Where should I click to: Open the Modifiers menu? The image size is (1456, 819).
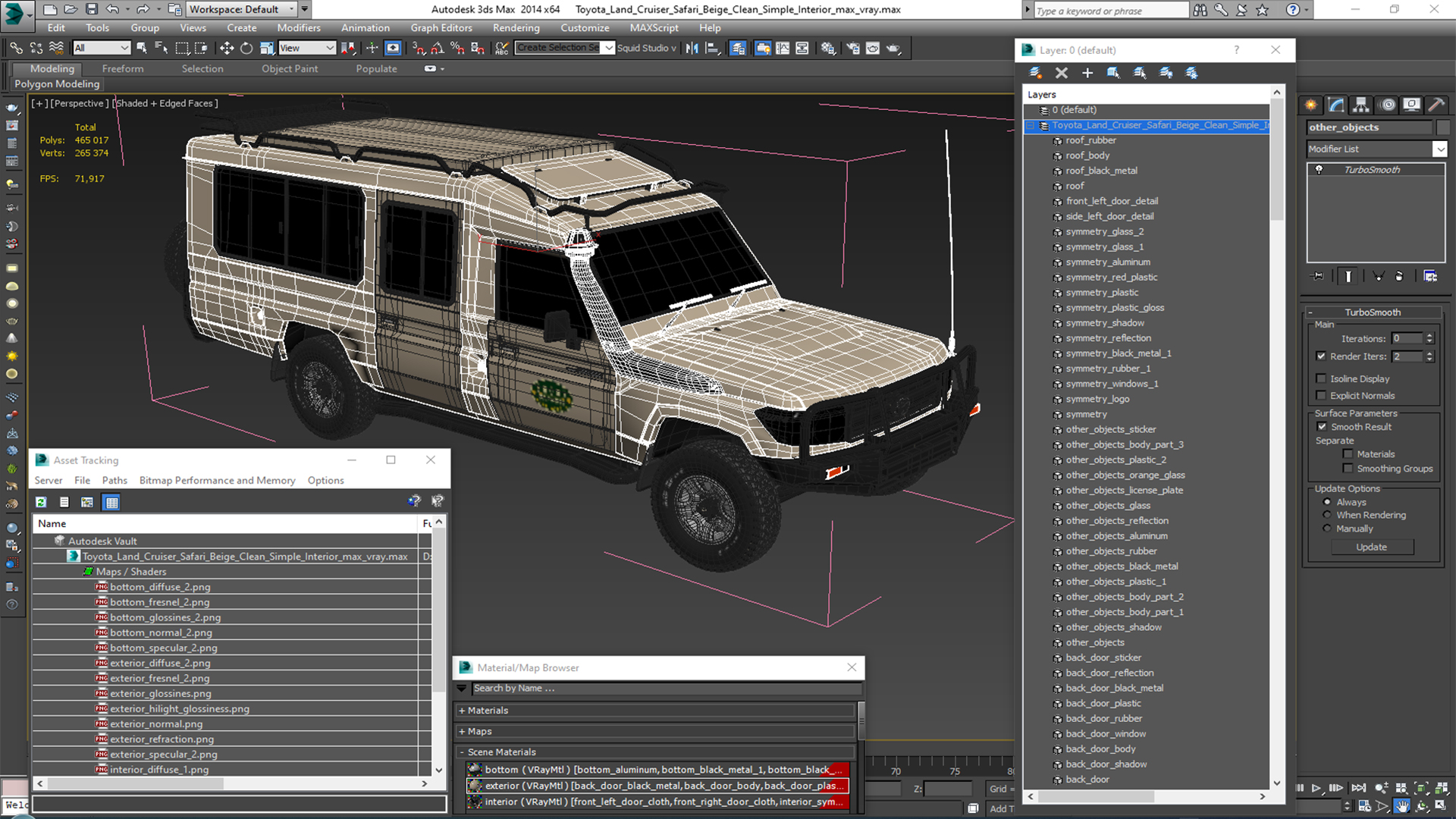point(299,28)
